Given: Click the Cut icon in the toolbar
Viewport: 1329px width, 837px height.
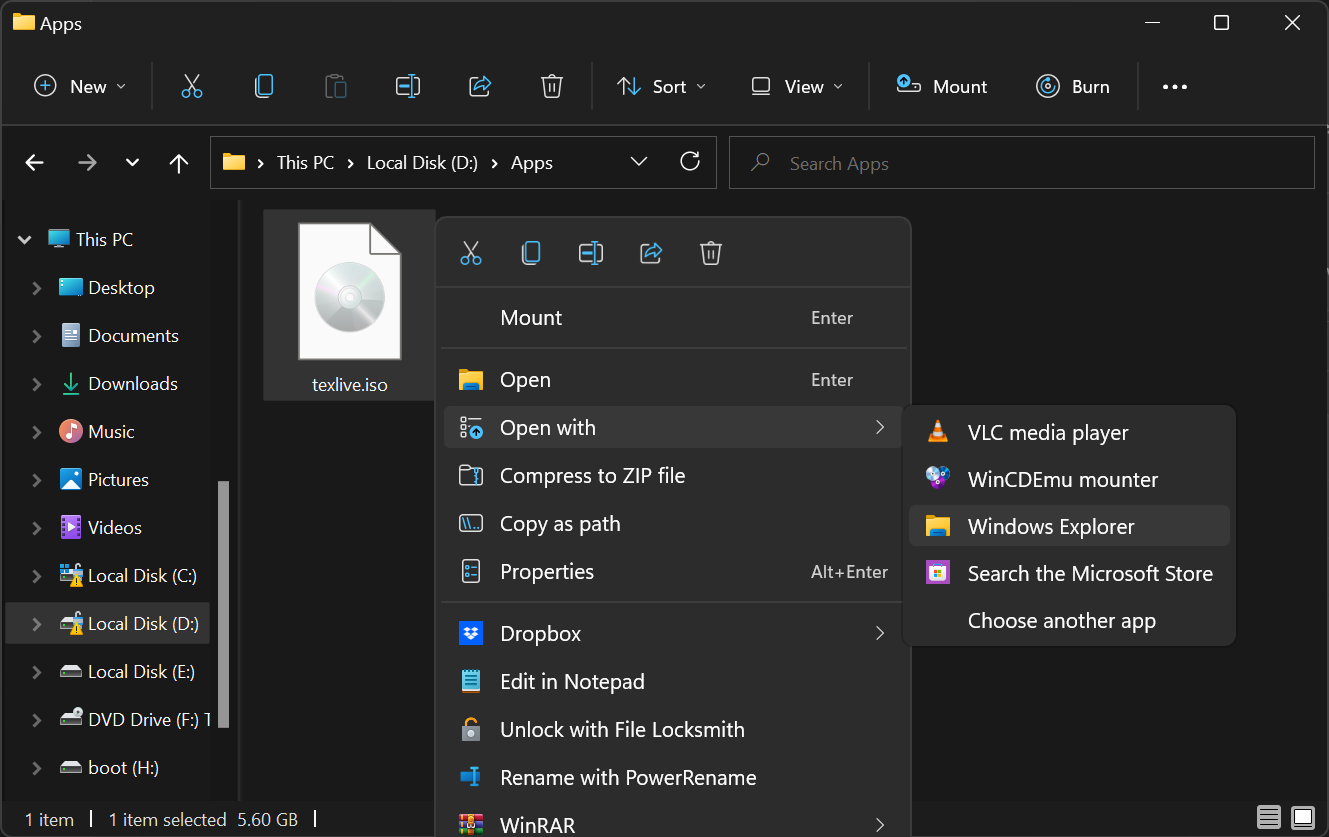Looking at the screenshot, I should 191,87.
